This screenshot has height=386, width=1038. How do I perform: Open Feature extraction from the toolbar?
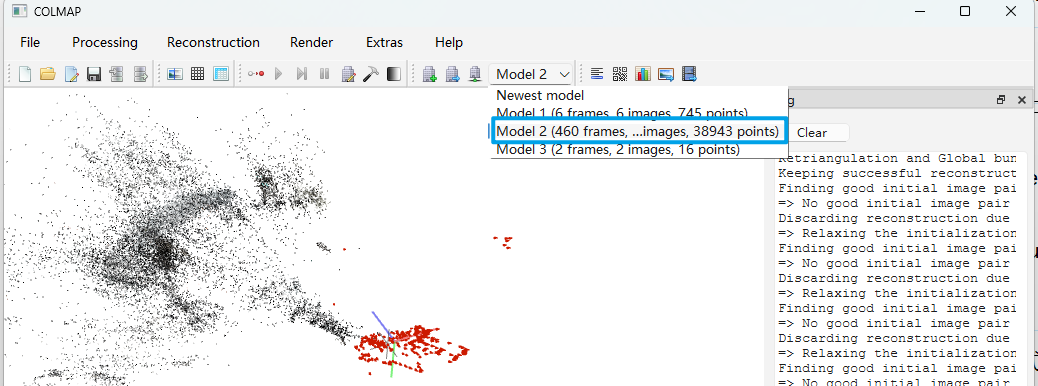(x=175, y=73)
